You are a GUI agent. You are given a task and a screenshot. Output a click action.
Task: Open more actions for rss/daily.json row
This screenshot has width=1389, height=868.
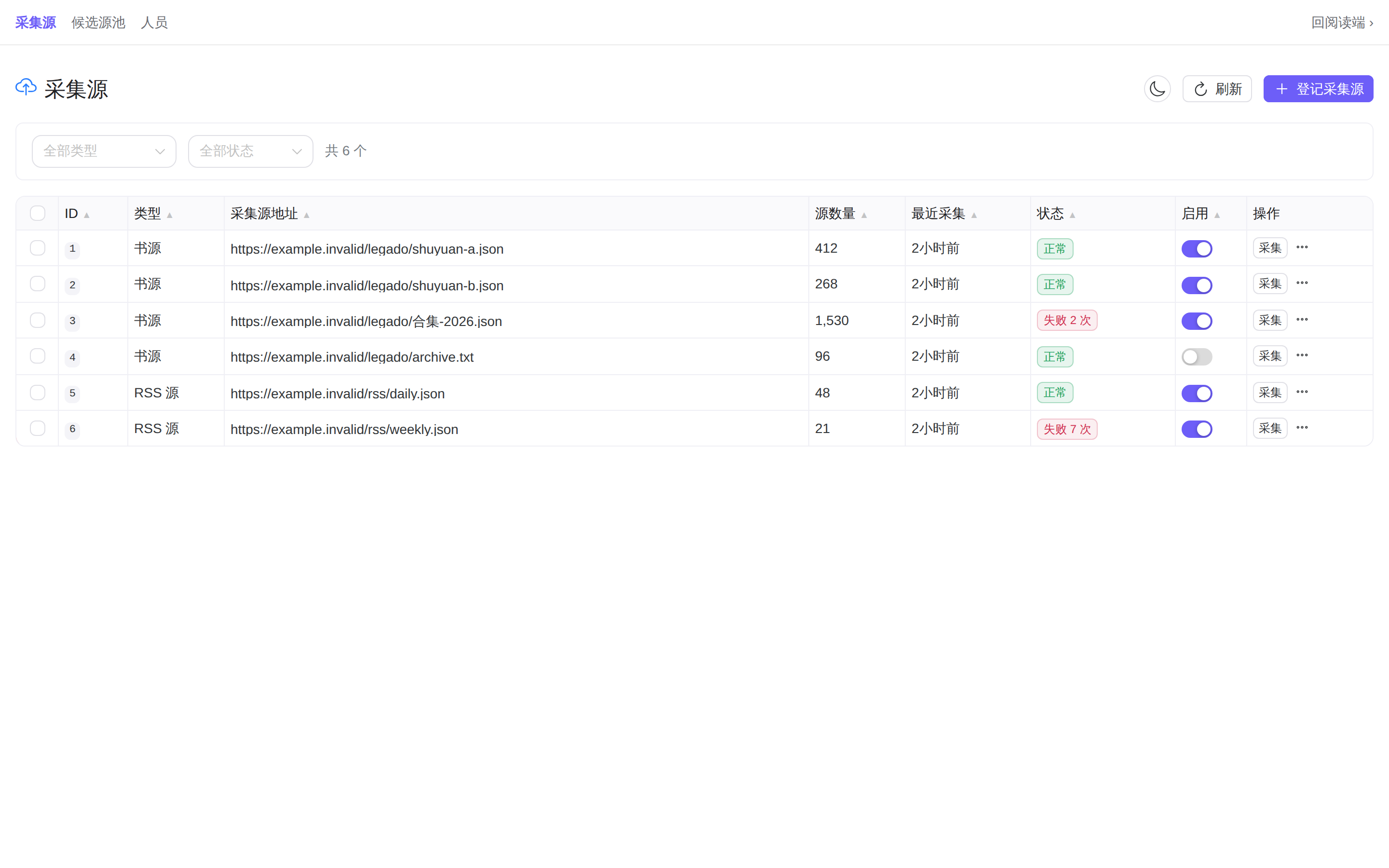point(1302,392)
